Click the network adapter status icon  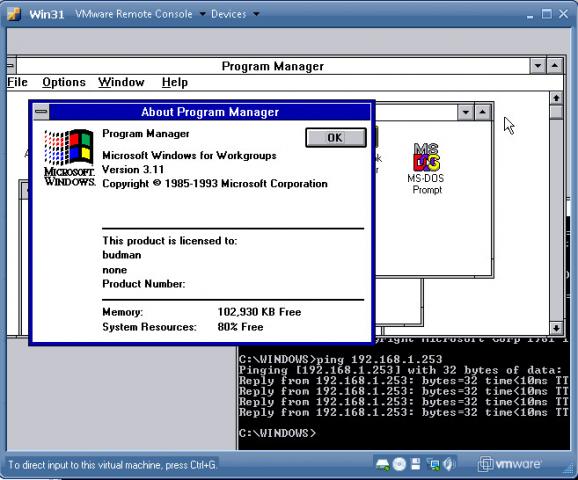pos(433,465)
